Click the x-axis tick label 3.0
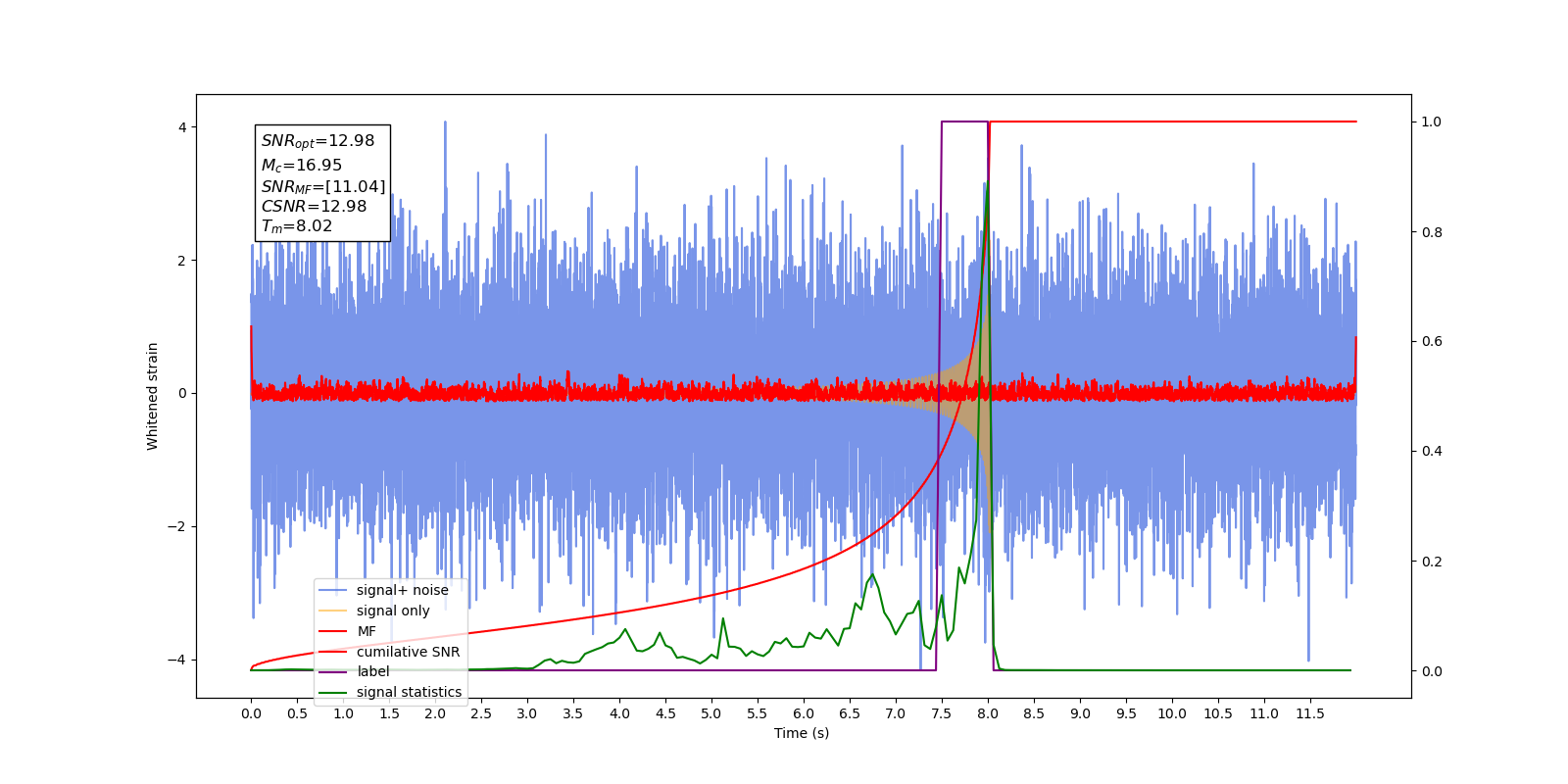The width and height of the screenshot is (1568, 784). (x=527, y=713)
